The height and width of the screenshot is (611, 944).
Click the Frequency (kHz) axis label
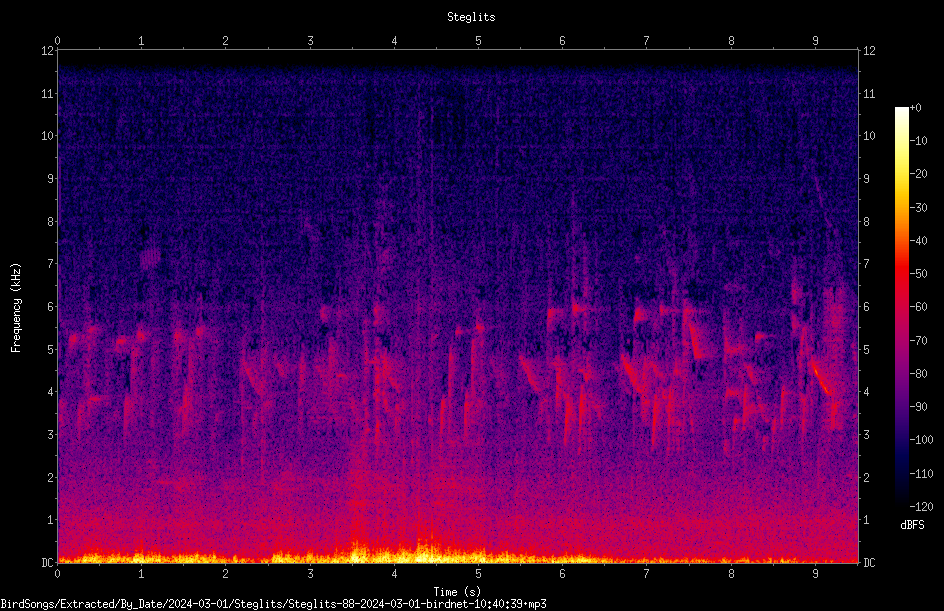tap(16, 308)
